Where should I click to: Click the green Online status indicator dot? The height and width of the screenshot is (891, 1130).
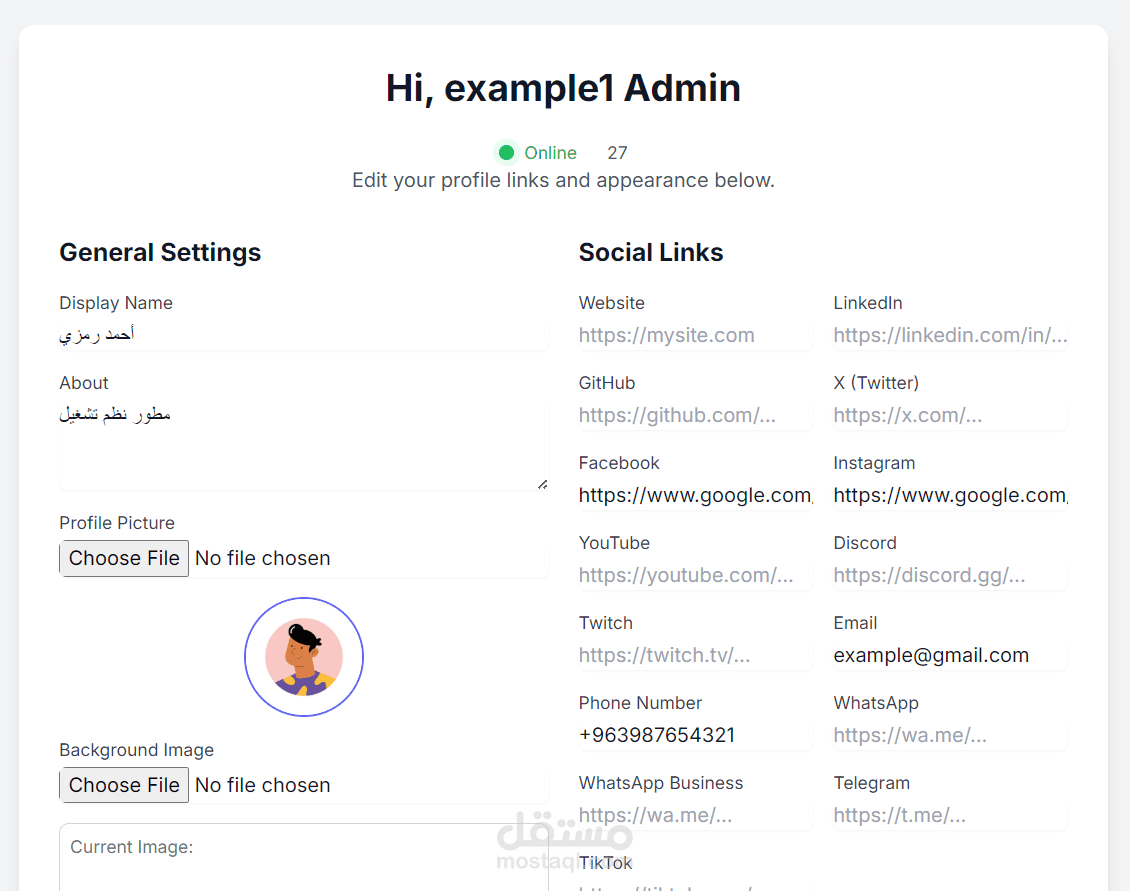(x=506, y=153)
